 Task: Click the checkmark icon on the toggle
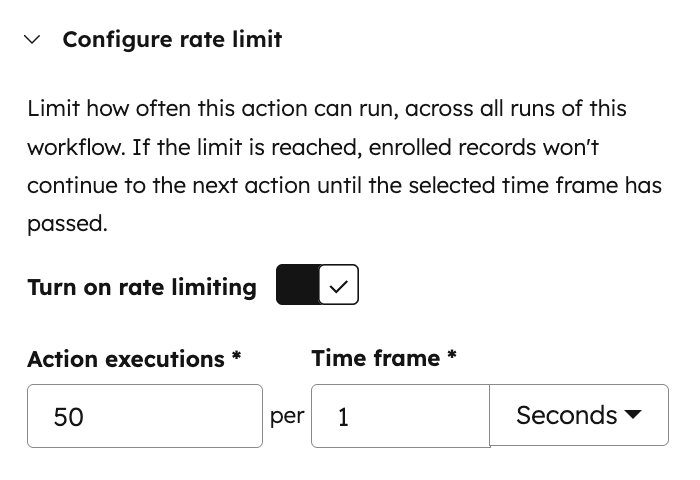coord(338,286)
